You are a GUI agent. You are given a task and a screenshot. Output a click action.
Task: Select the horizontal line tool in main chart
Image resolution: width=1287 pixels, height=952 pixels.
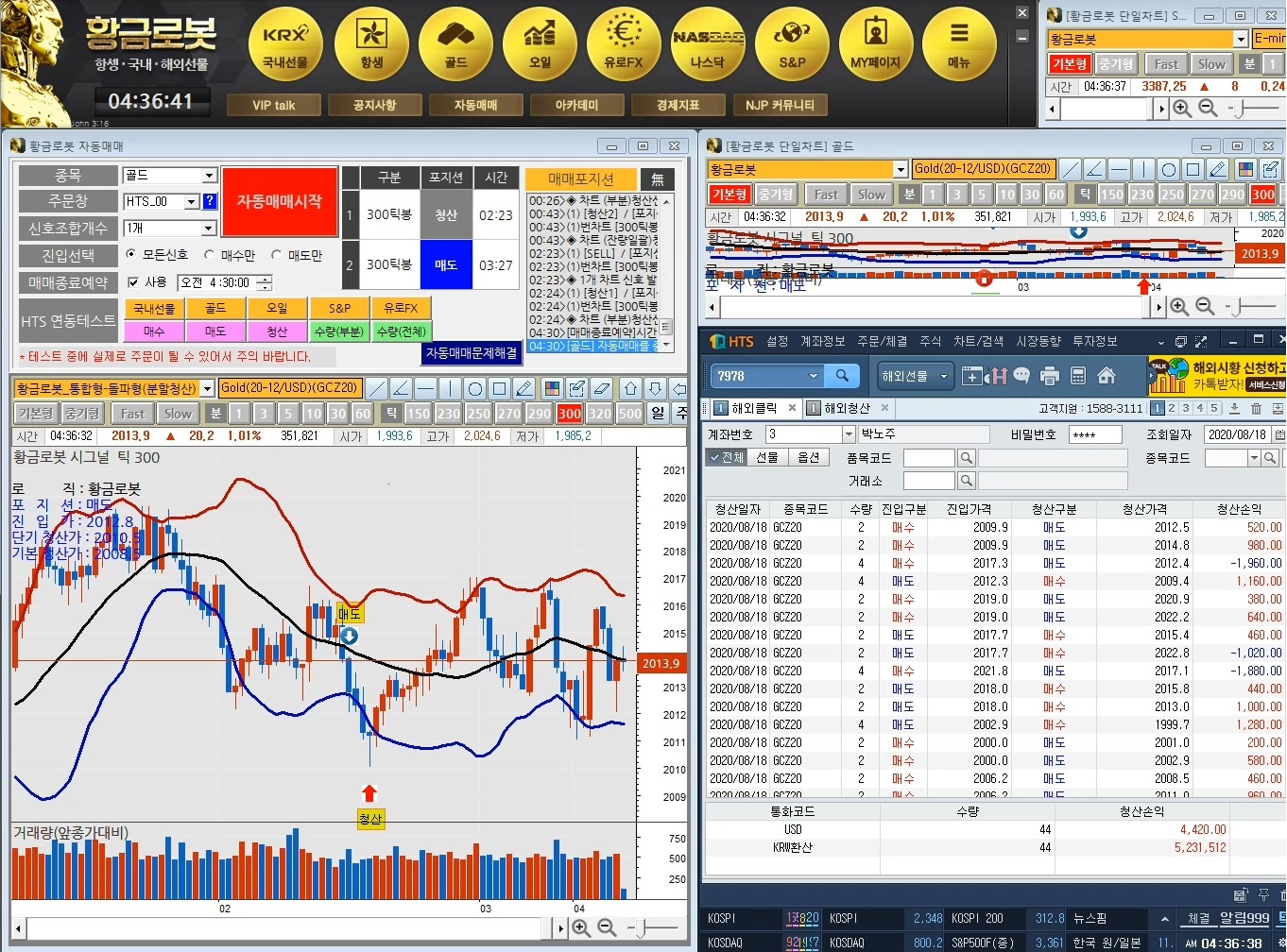425,388
